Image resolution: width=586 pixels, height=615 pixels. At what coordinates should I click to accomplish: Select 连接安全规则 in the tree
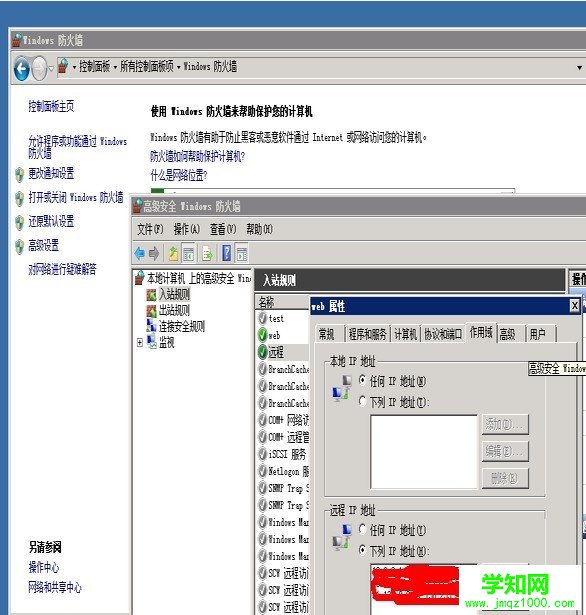click(x=182, y=326)
